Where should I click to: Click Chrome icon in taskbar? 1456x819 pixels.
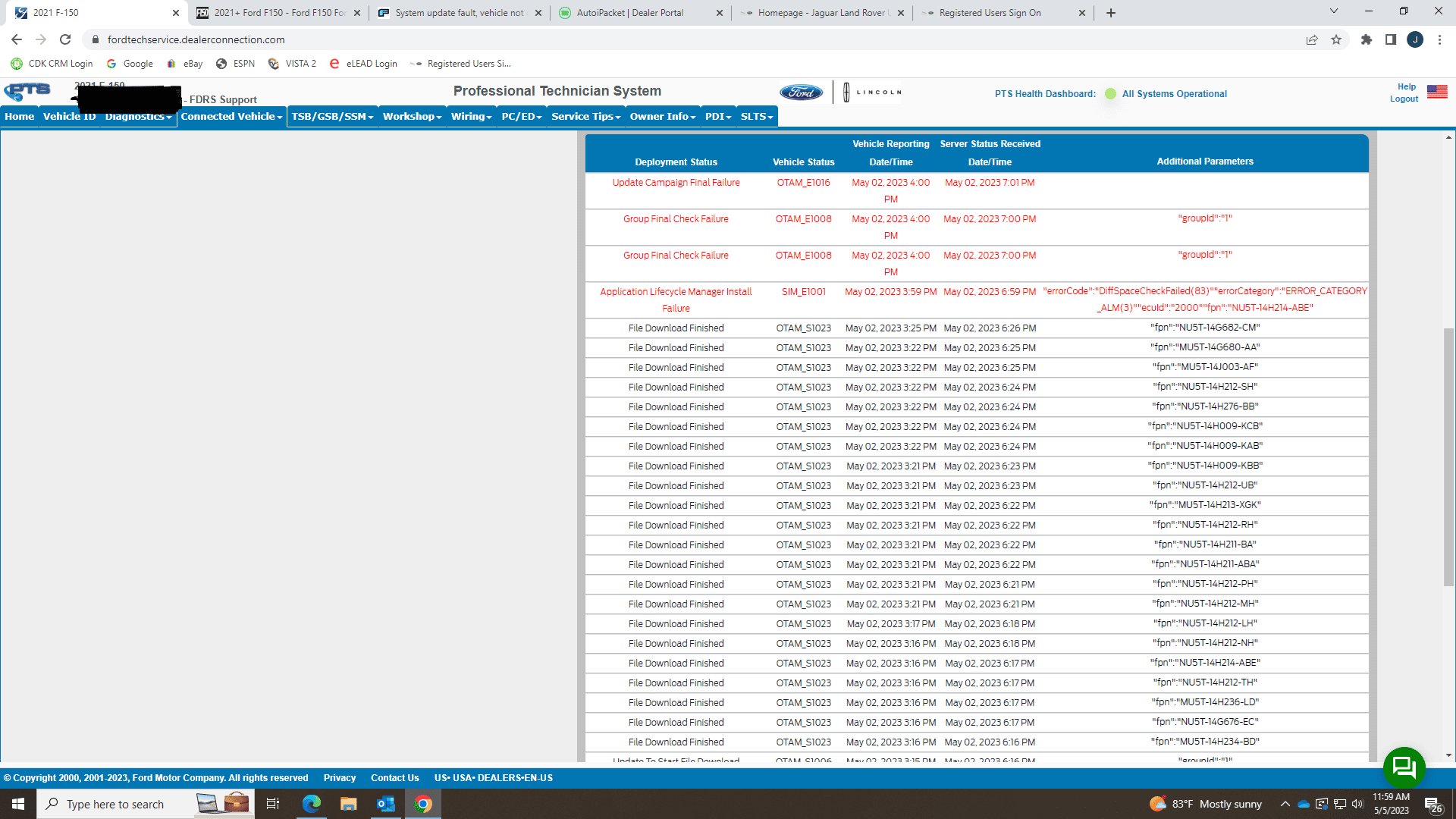point(423,804)
